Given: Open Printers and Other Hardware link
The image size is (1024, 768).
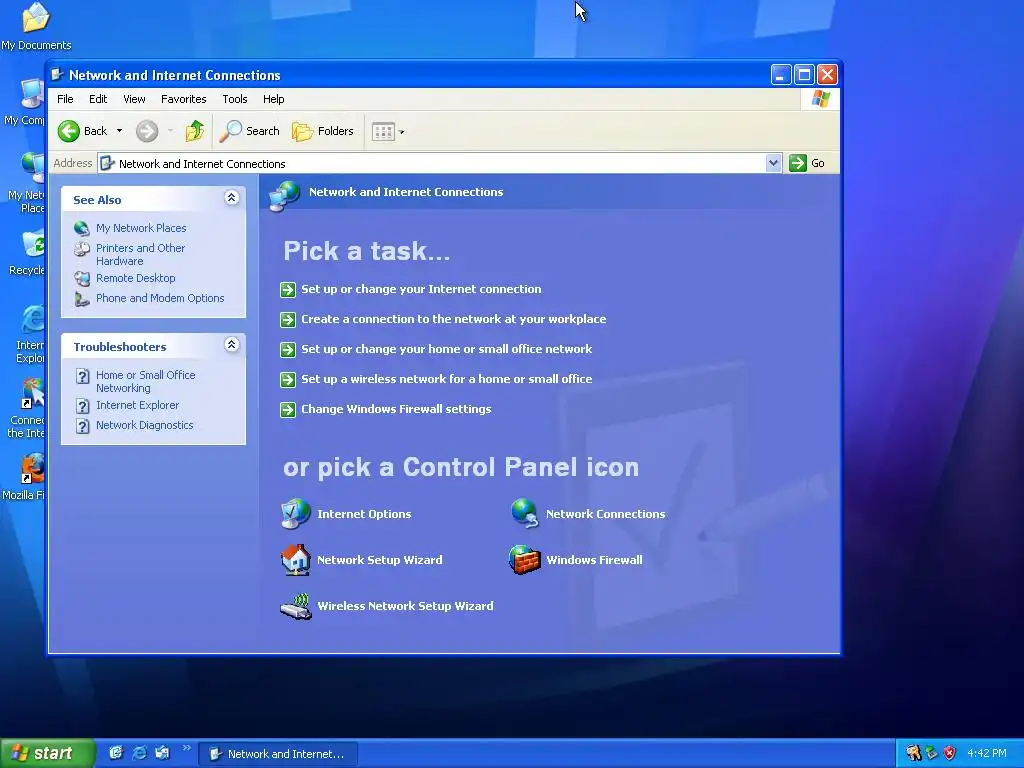Looking at the screenshot, I should (140, 255).
